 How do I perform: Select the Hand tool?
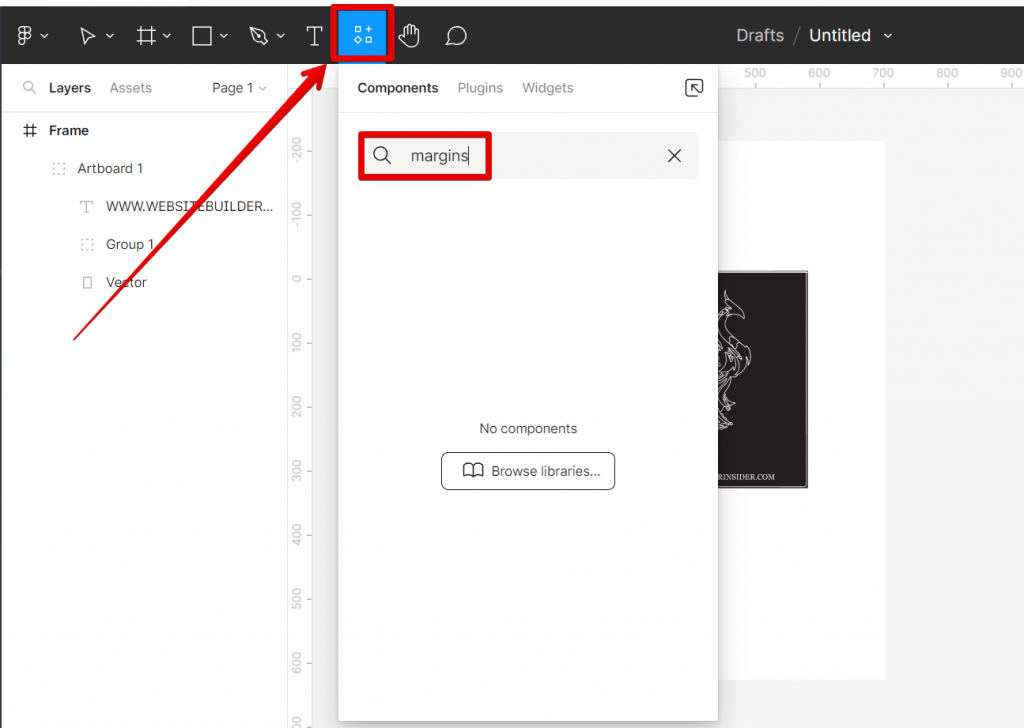click(x=409, y=36)
